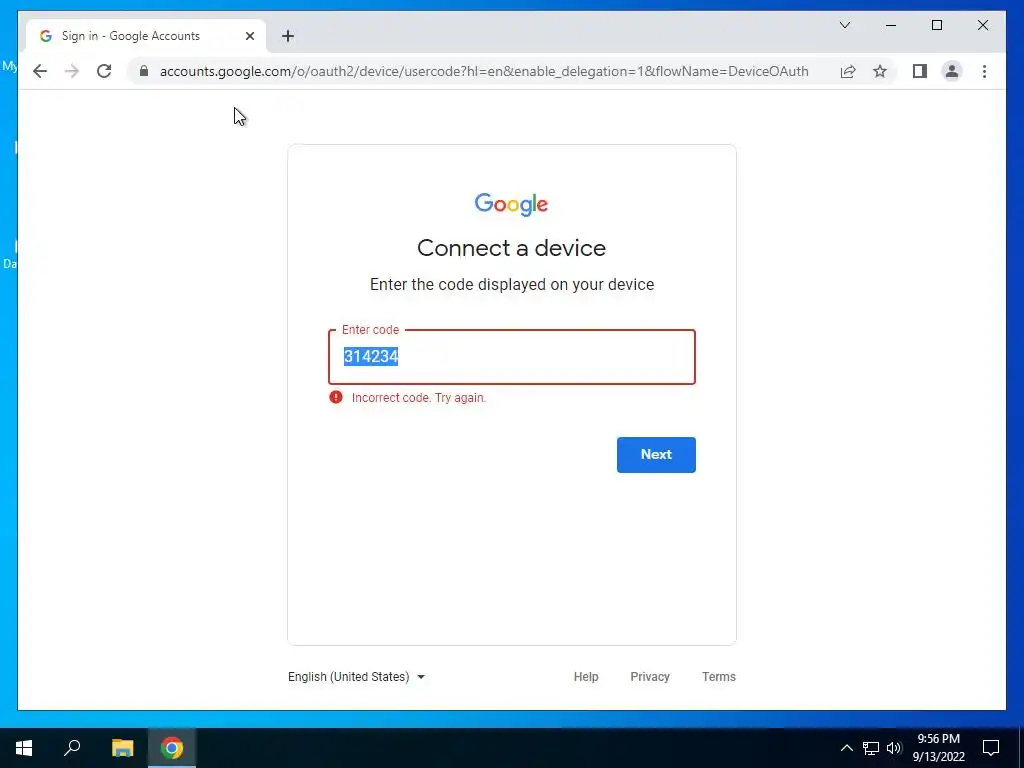Open the Terms link
The image size is (1024, 768).
(x=718, y=677)
